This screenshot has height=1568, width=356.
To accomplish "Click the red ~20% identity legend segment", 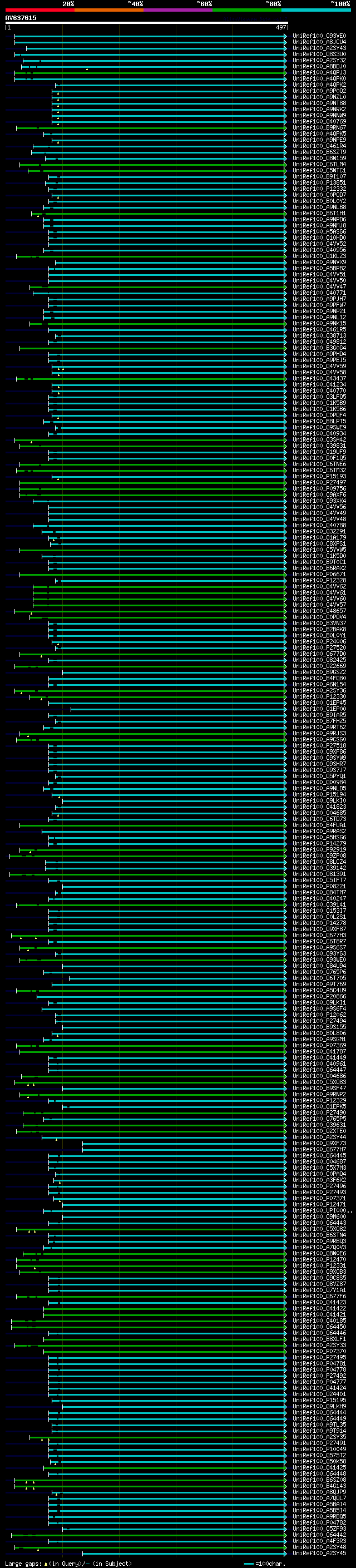I will [x=39, y=11].
